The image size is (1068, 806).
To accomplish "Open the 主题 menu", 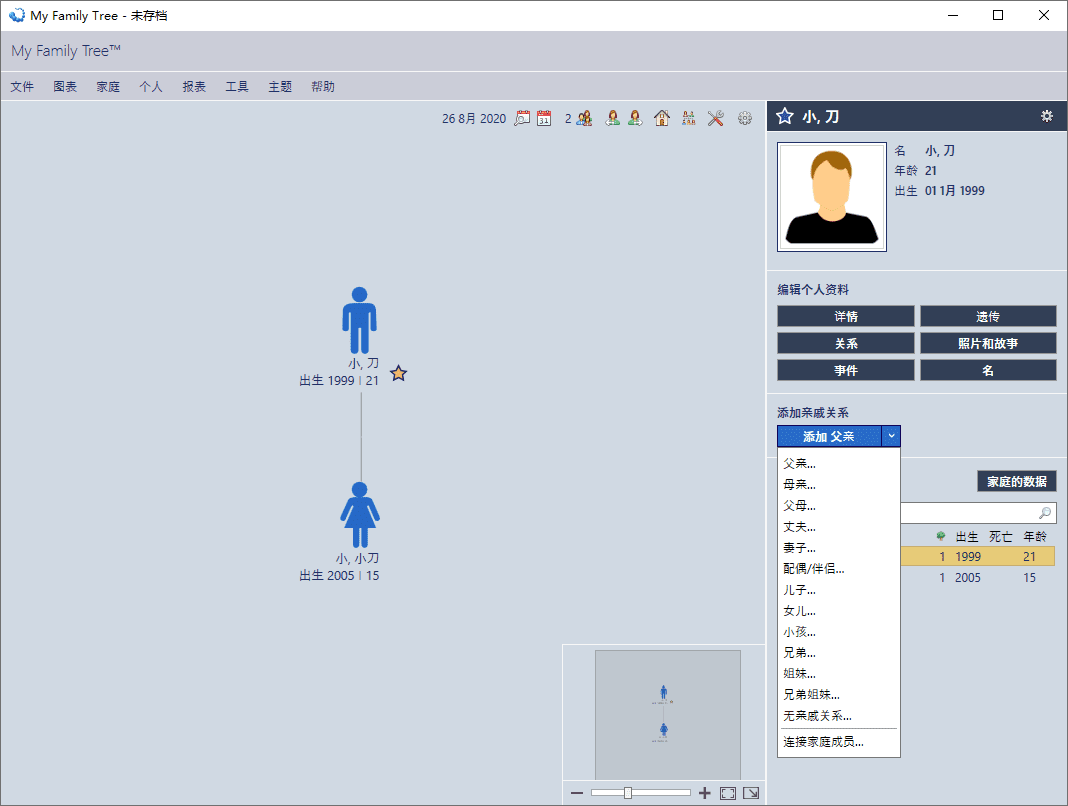I will point(279,86).
